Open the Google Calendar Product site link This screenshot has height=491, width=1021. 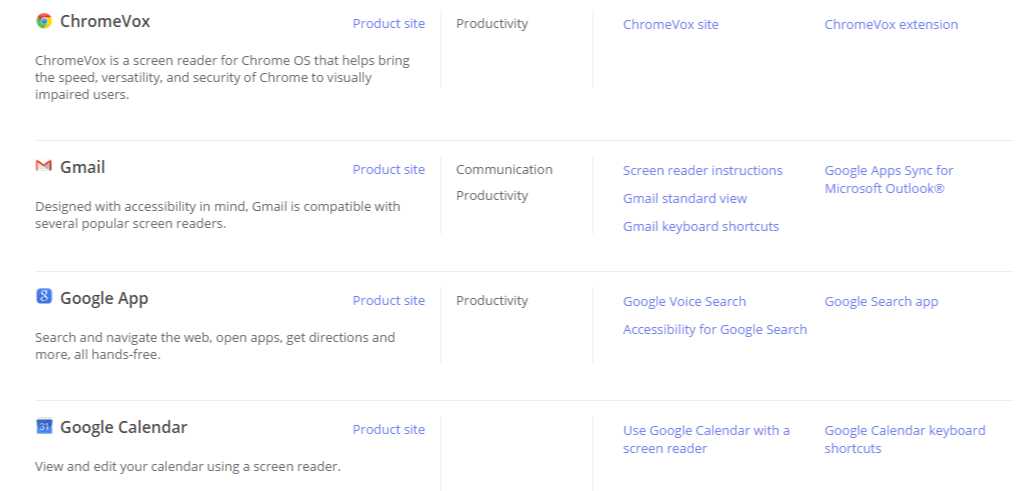click(388, 430)
